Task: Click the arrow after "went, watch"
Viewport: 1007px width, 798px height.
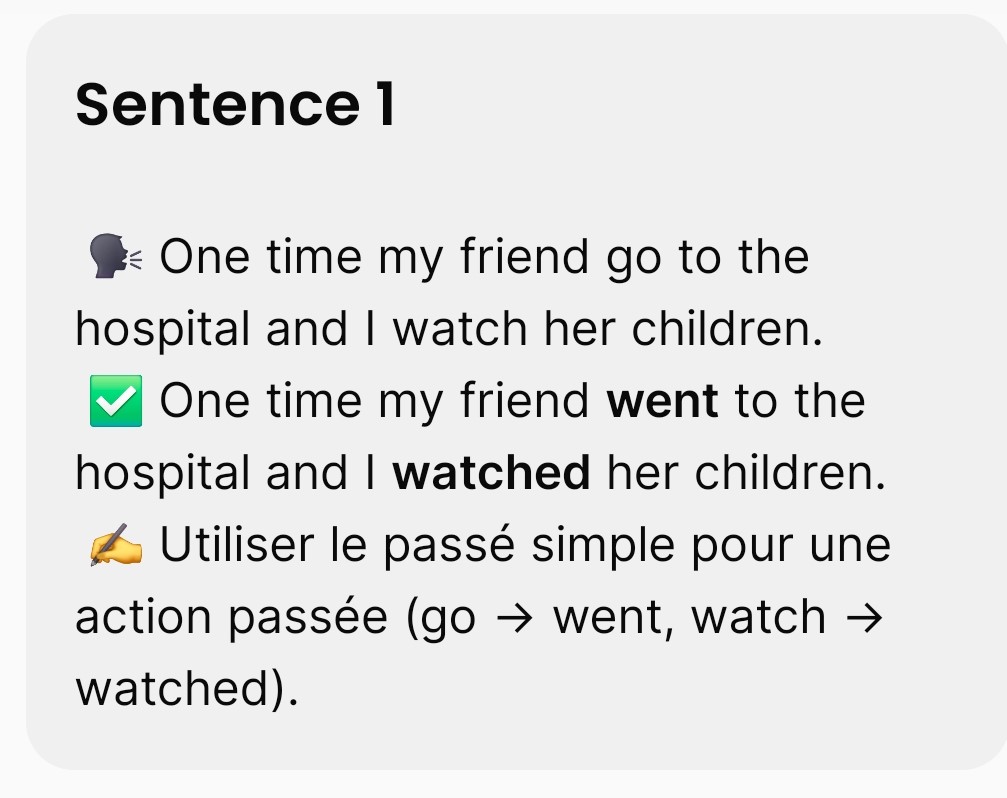Action: [x=866, y=618]
